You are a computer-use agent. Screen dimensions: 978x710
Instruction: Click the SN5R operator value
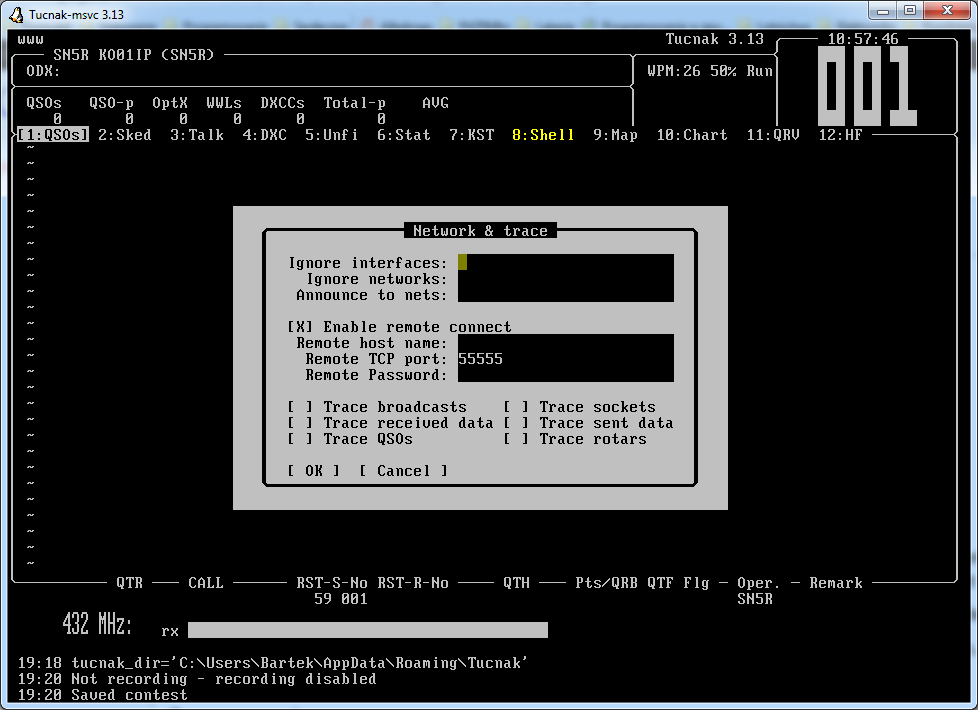(755, 599)
